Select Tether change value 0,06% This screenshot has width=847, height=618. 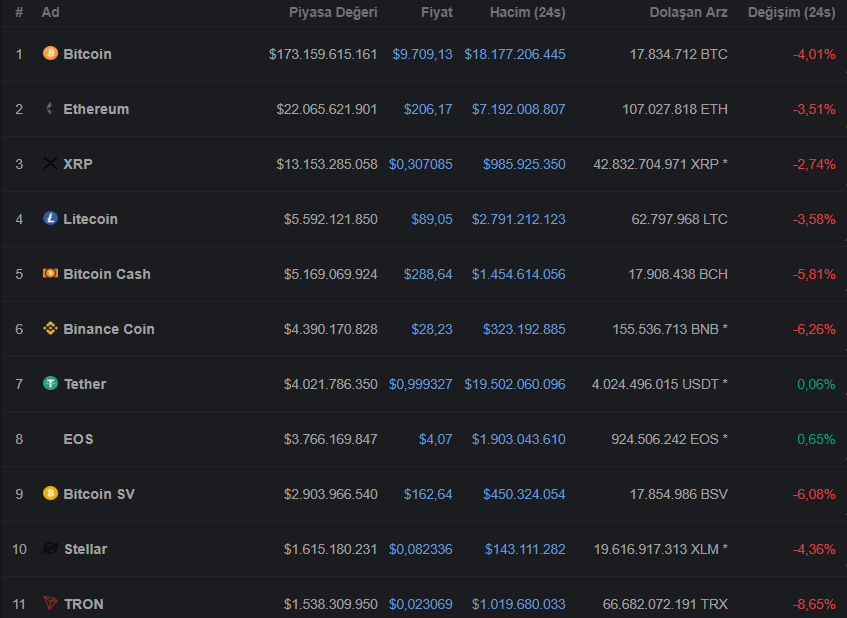[x=816, y=384]
